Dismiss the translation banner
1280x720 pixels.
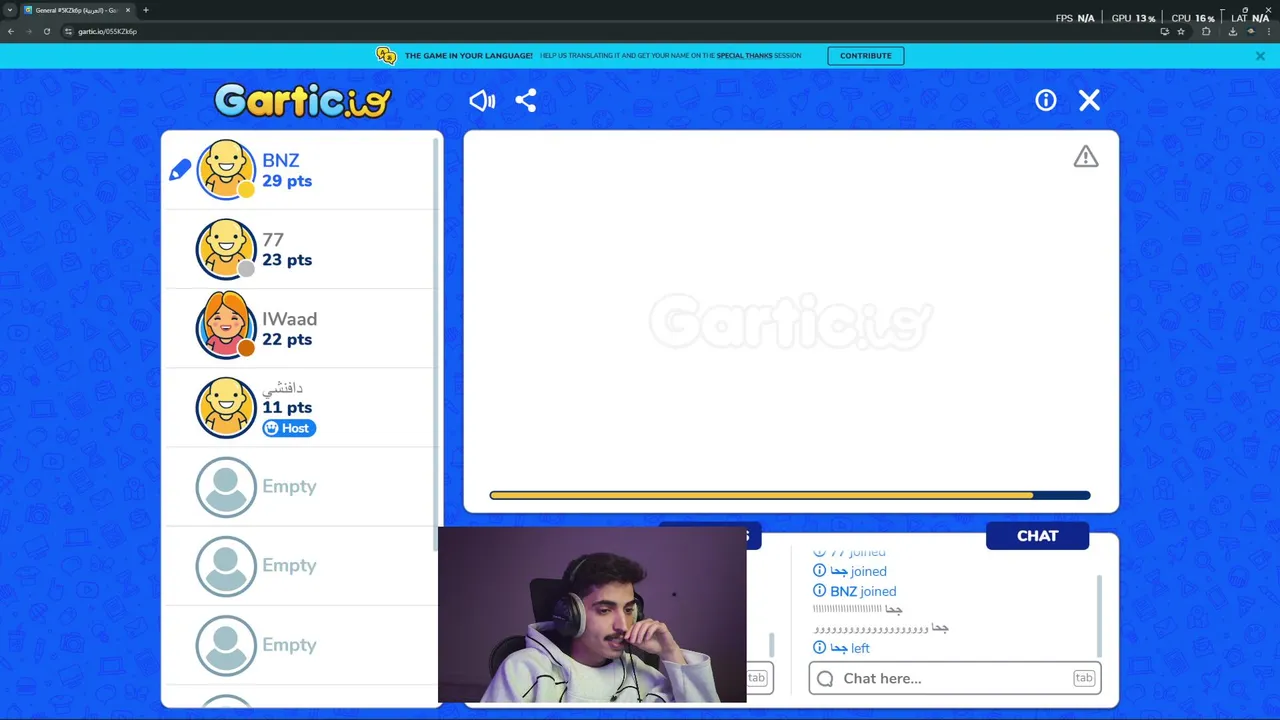click(x=1260, y=56)
